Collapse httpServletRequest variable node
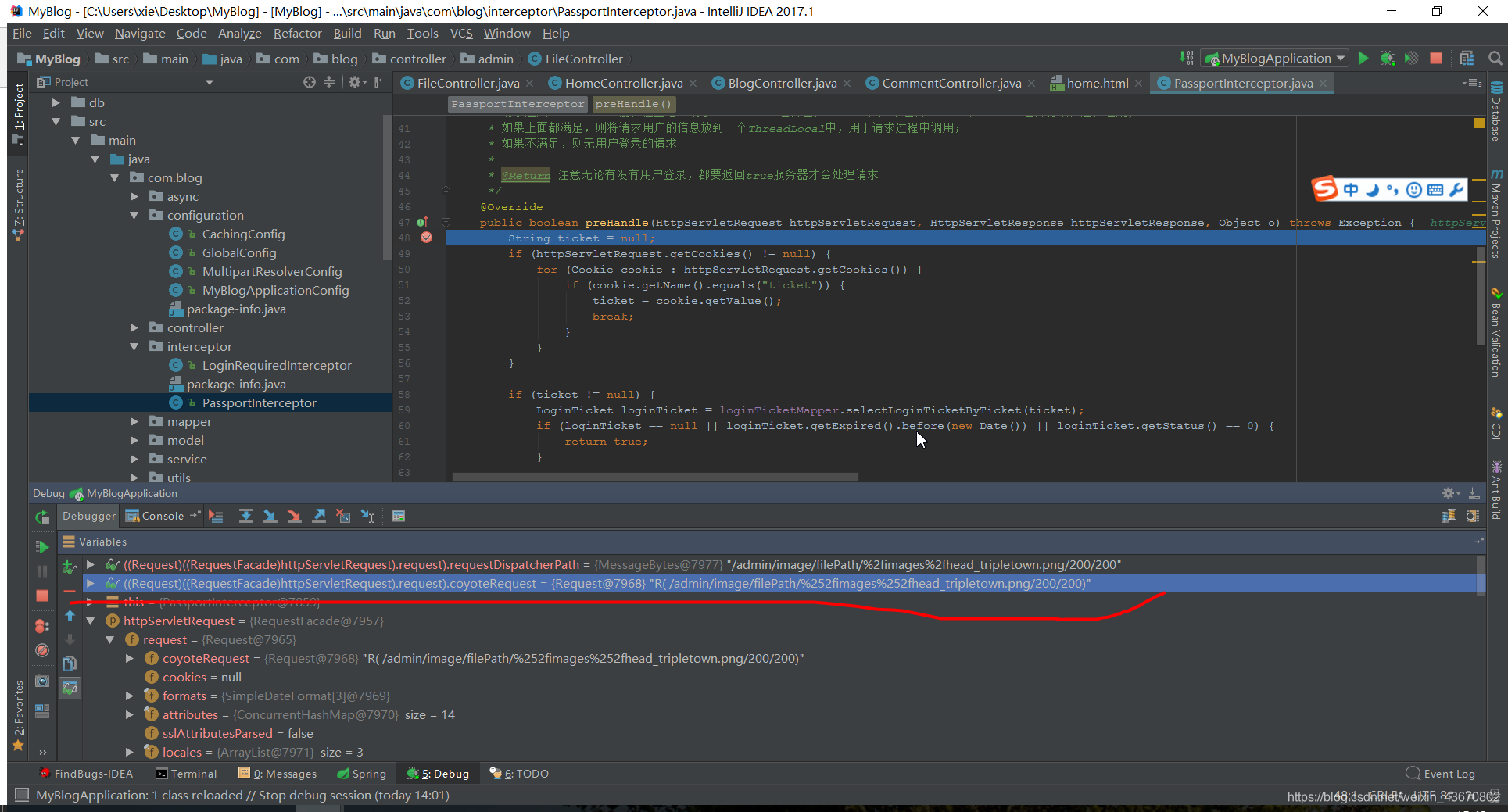1508x812 pixels. [x=90, y=621]
